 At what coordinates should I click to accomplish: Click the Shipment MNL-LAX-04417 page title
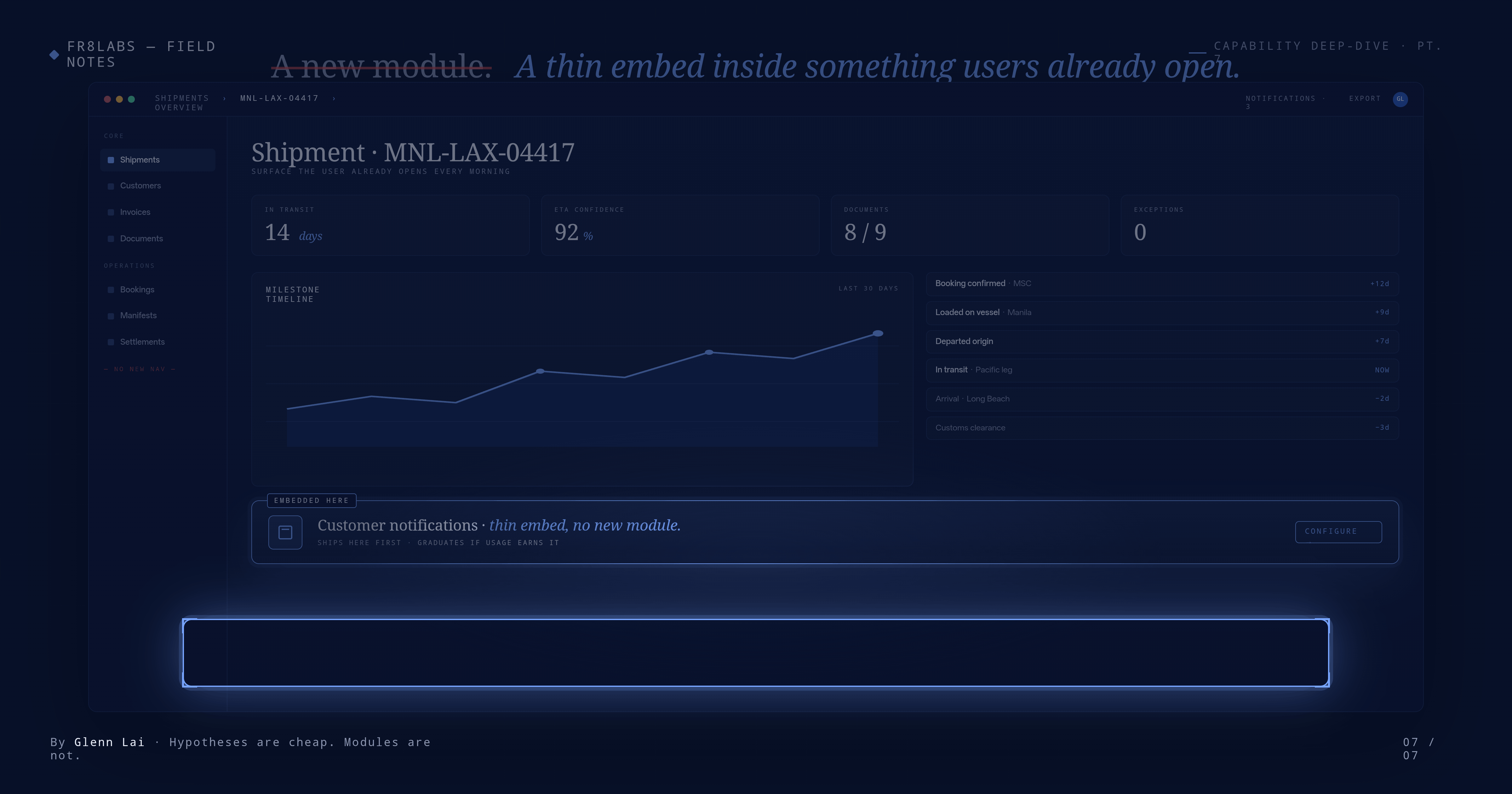(413, 153)
